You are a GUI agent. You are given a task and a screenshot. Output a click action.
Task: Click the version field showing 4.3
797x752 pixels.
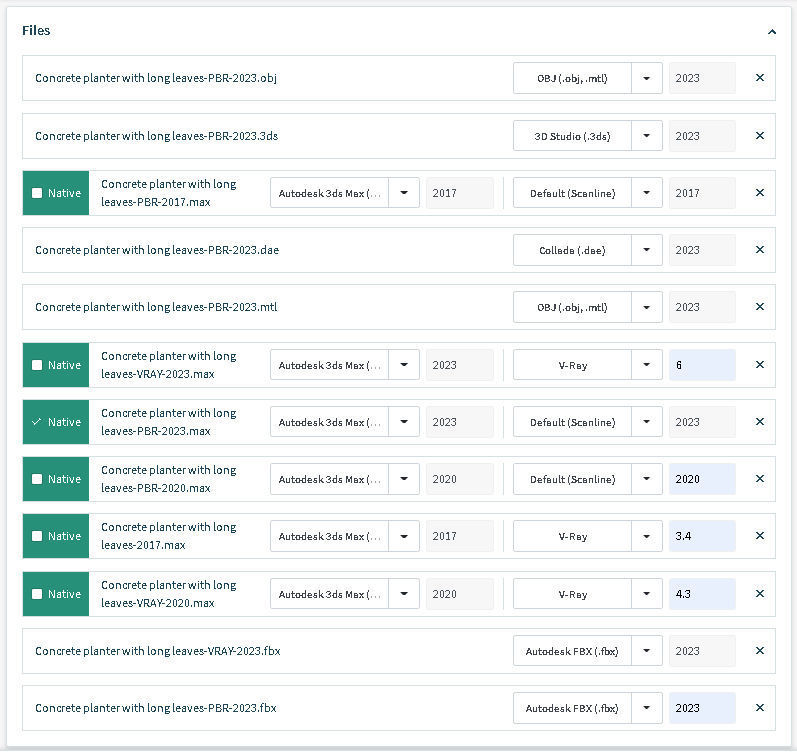(x=701, y=594)
